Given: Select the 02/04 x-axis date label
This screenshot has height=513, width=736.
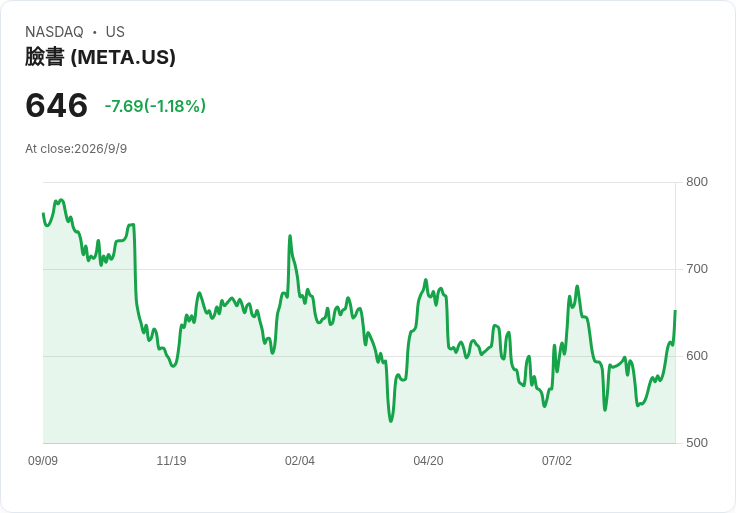Looking at the screenshot, I should pos(299,461).
